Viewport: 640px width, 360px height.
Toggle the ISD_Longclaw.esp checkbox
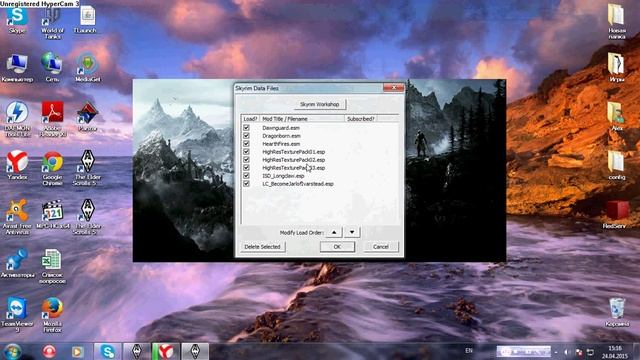pos(246,176)
